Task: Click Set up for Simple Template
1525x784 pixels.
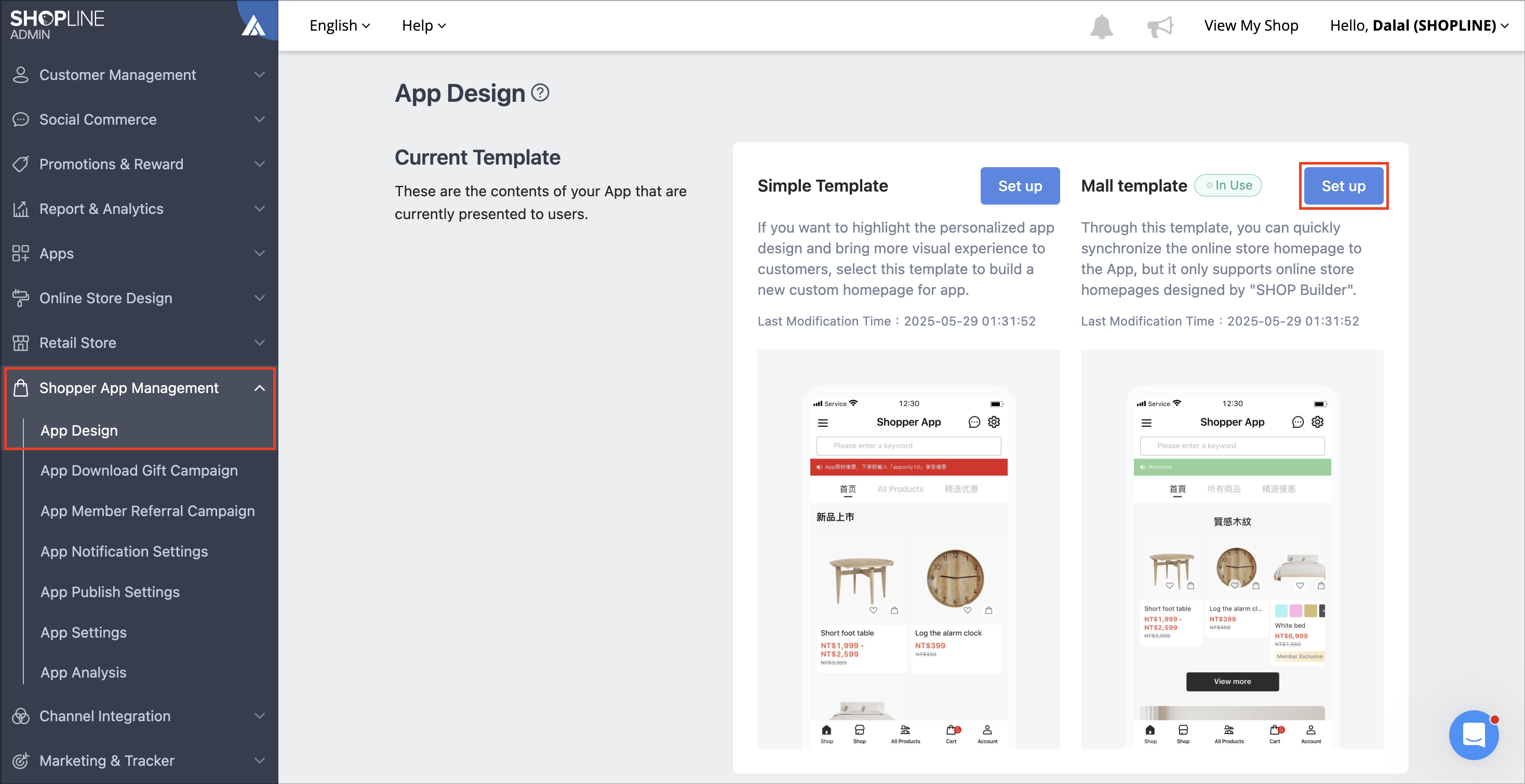Action: pos(1020,186)
